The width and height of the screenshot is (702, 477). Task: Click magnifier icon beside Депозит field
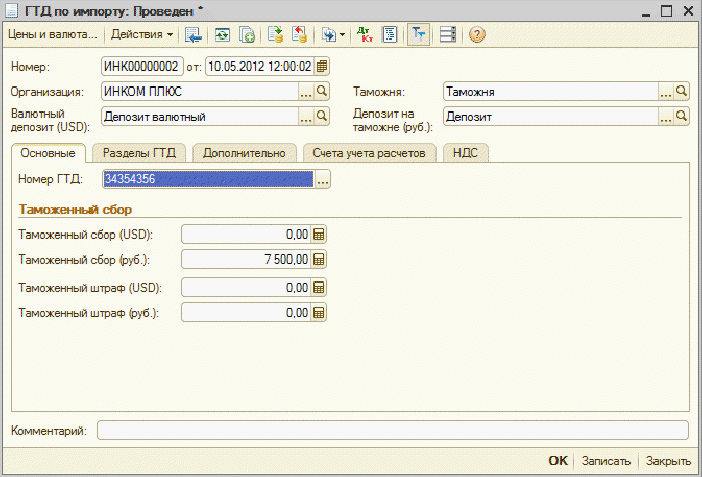(x=682, y=116)
